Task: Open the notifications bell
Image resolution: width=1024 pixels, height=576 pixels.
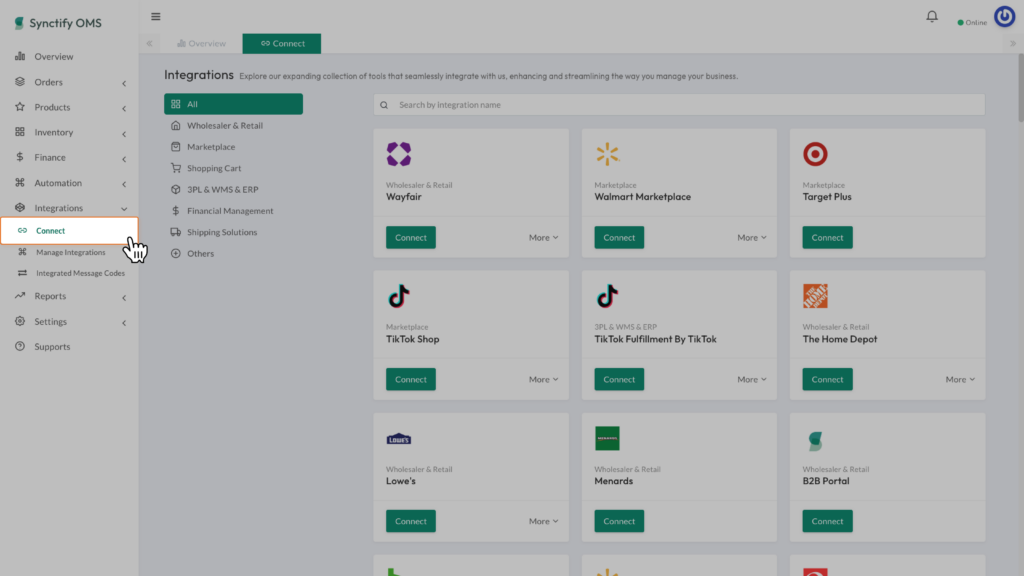Action: (932, 16)
